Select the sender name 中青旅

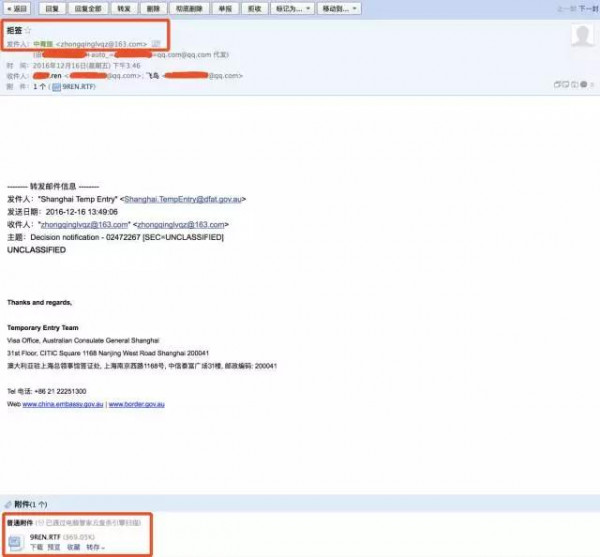(x=43, y=44)
